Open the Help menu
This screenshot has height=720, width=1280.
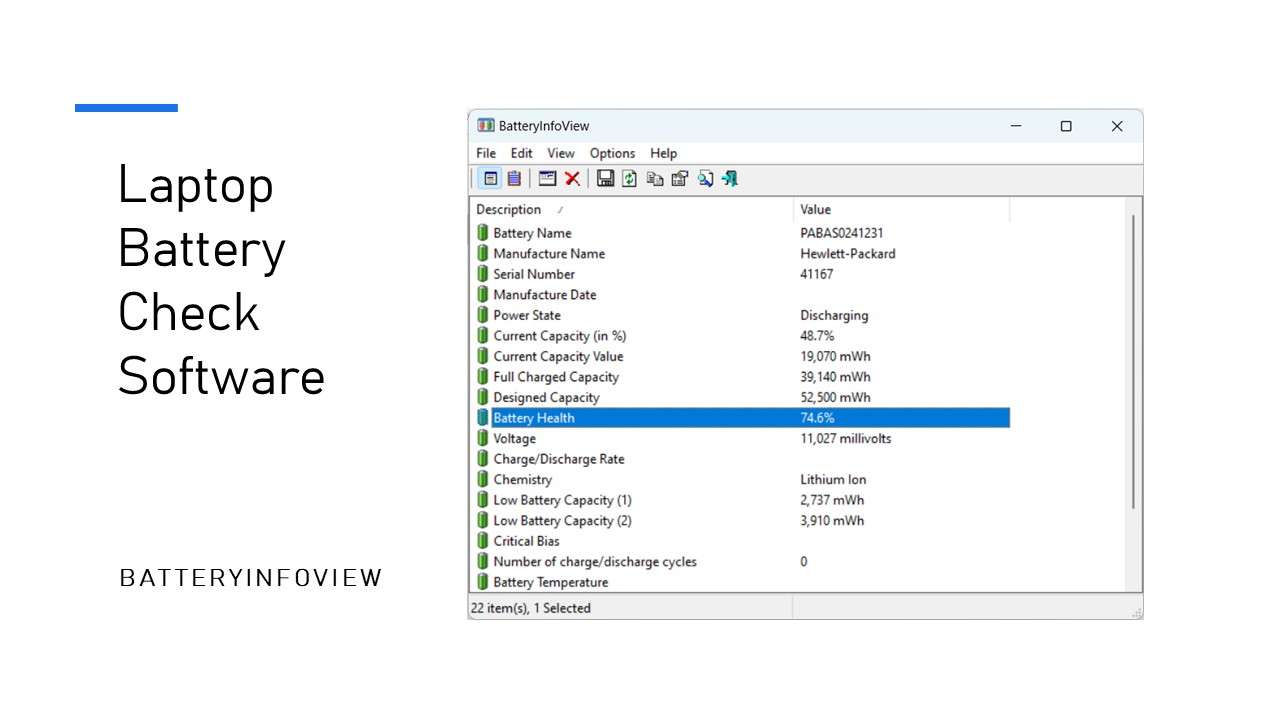(663, 153)
